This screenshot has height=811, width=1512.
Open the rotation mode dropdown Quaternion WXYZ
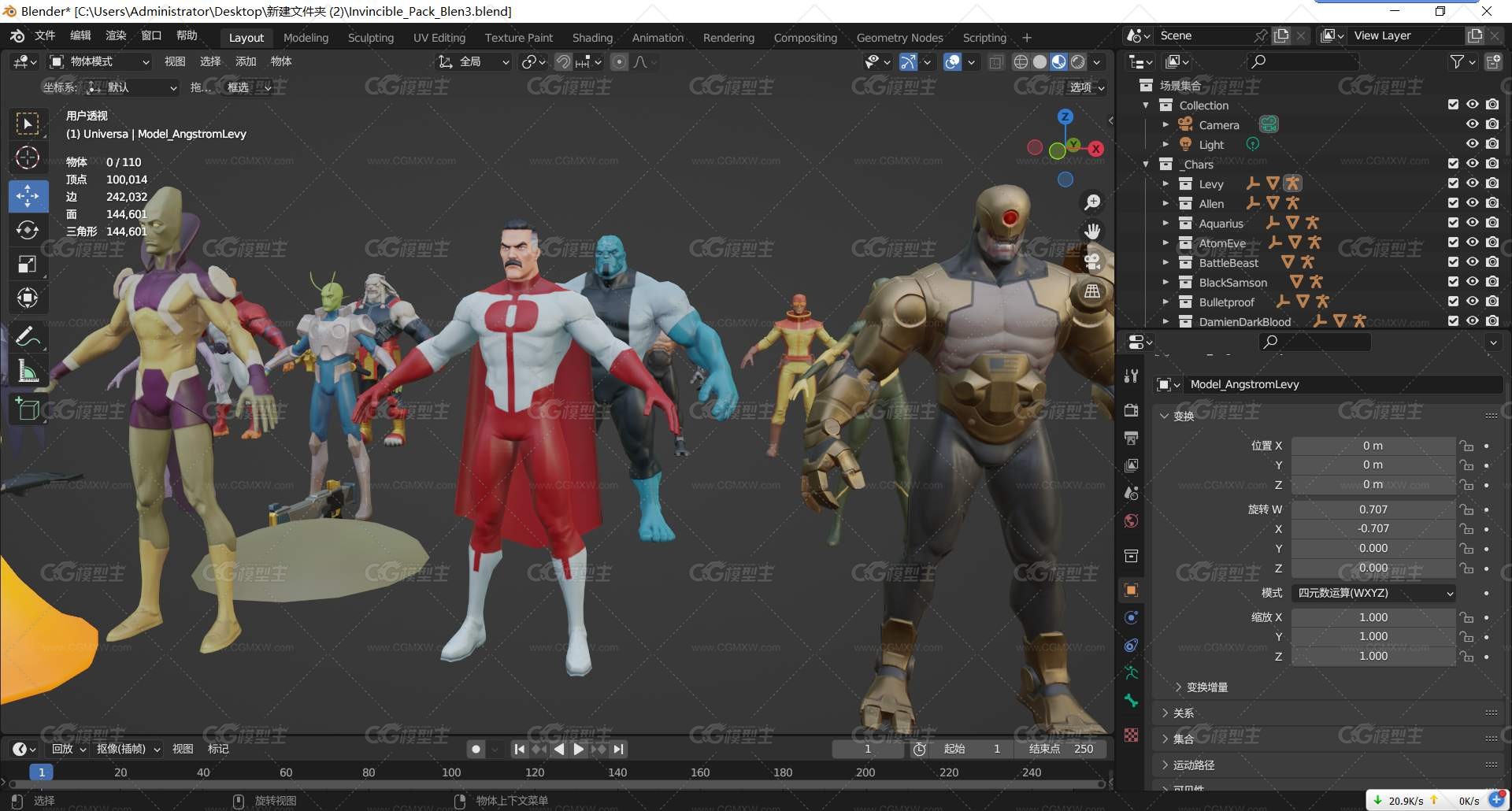[x=1374, y=593]
